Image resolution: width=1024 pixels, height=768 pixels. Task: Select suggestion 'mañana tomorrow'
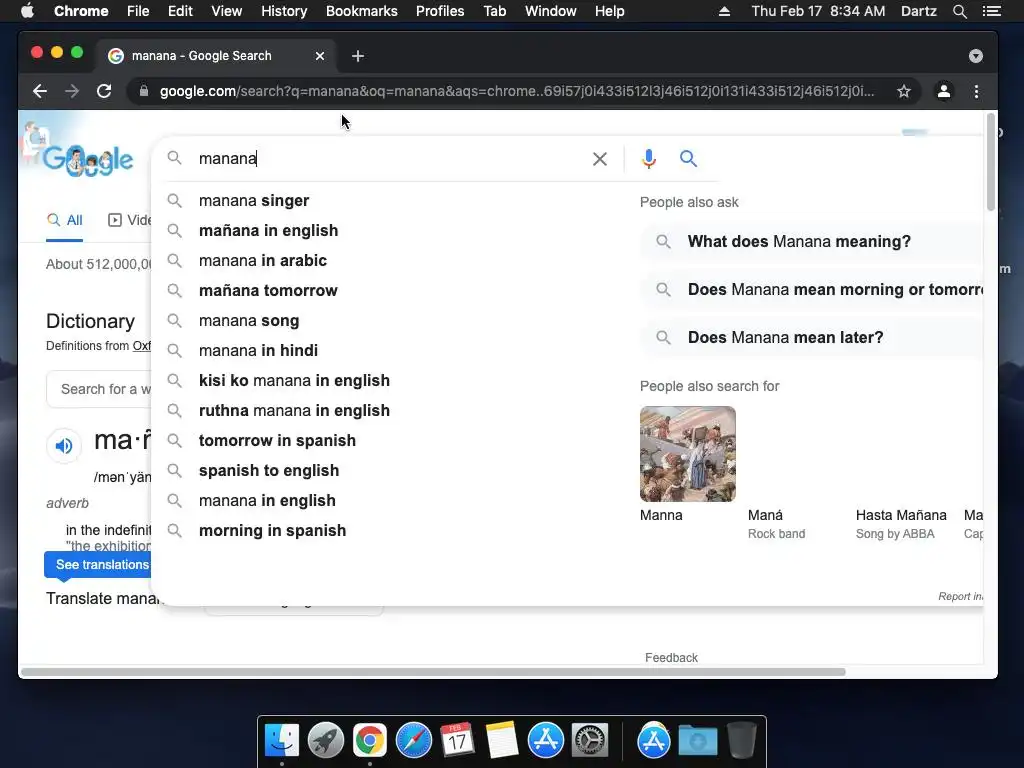[x=268, y=291]
